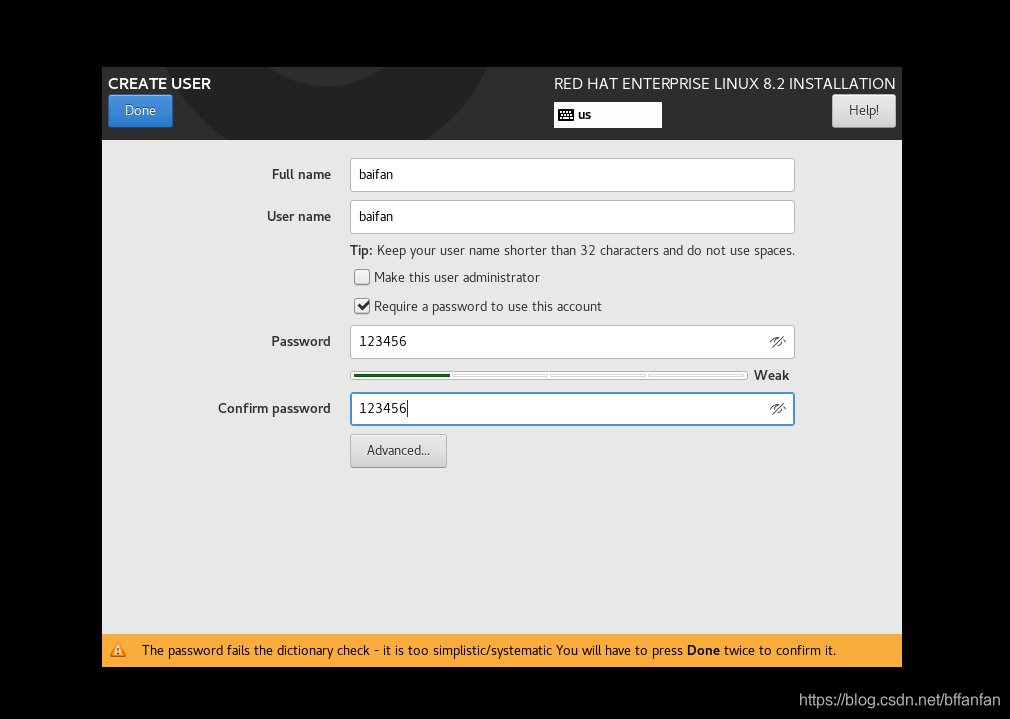Click the Tip about user name length
1010x719 pixels.
point(572,251)
